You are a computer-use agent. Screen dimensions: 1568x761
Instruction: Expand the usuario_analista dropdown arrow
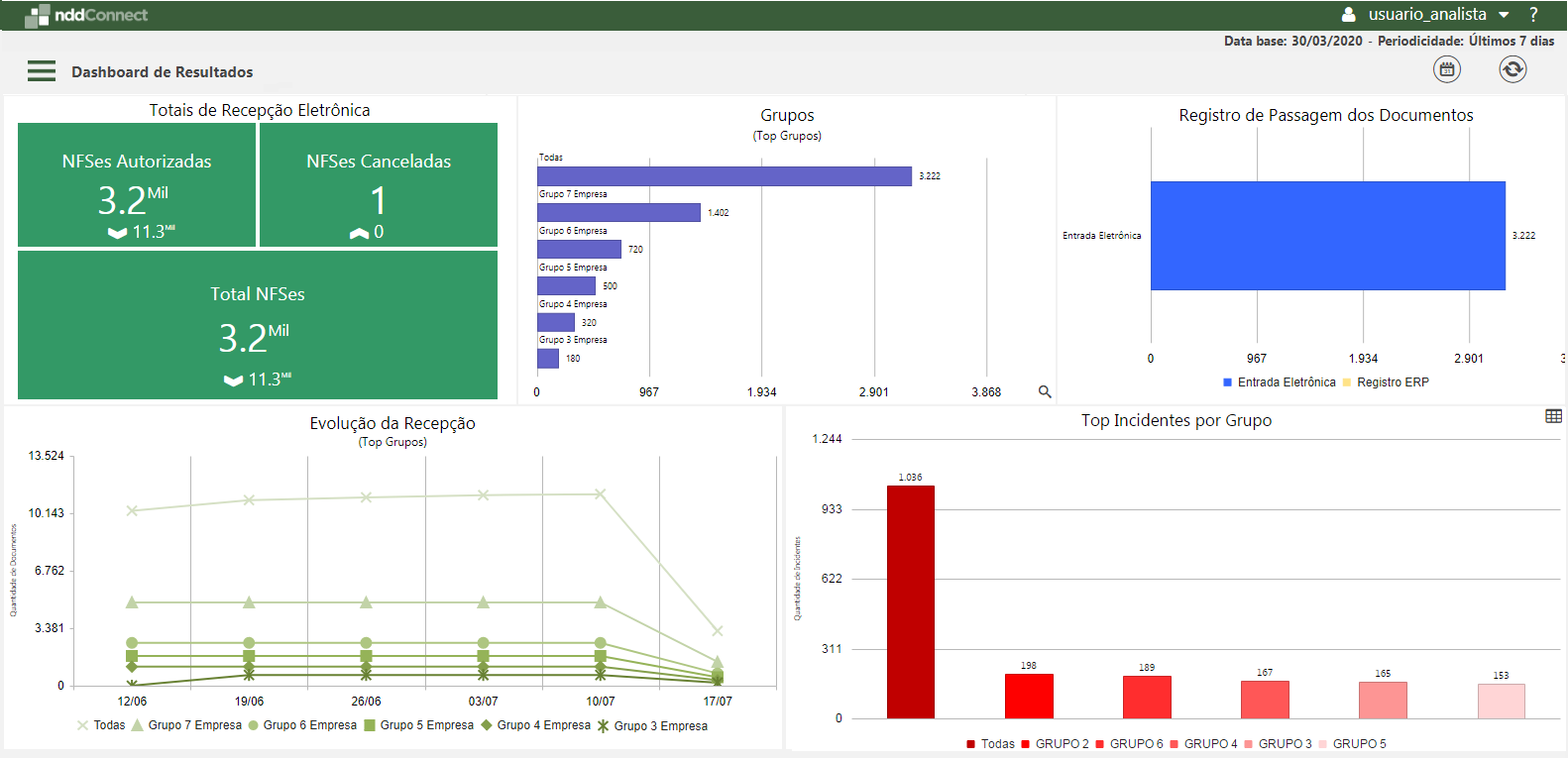tap(1504, 15)
